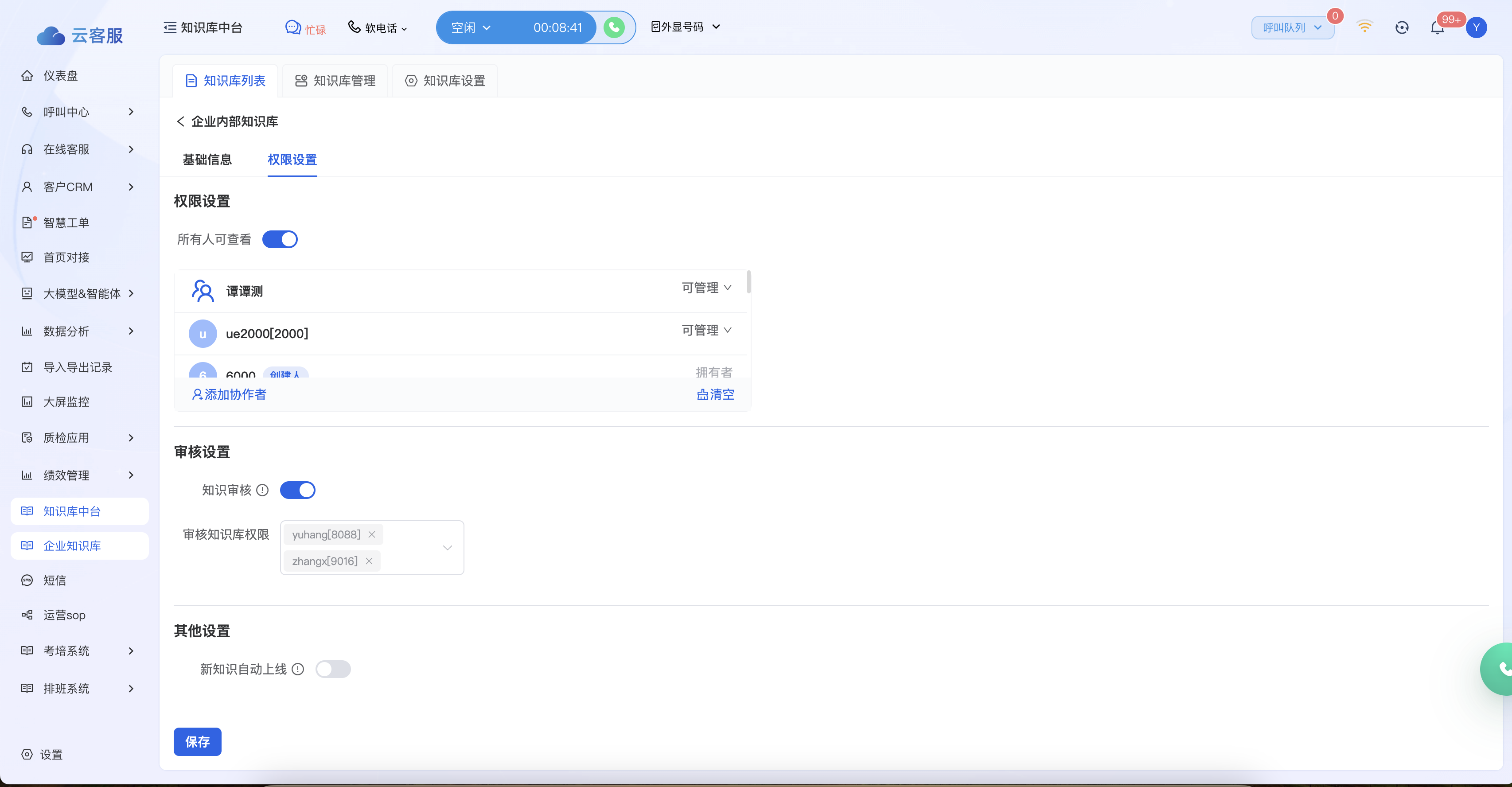This screenshot has height=787, width=1512.
Task: Click the headset agent icon in header
Action: (x=1402, y=27)
